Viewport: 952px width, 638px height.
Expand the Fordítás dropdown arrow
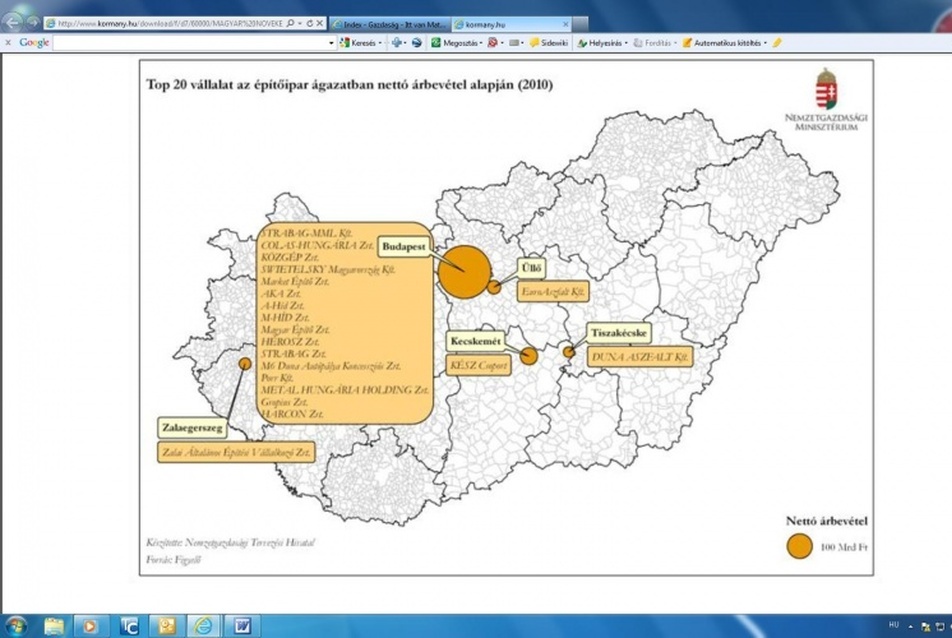click(676, 43)
